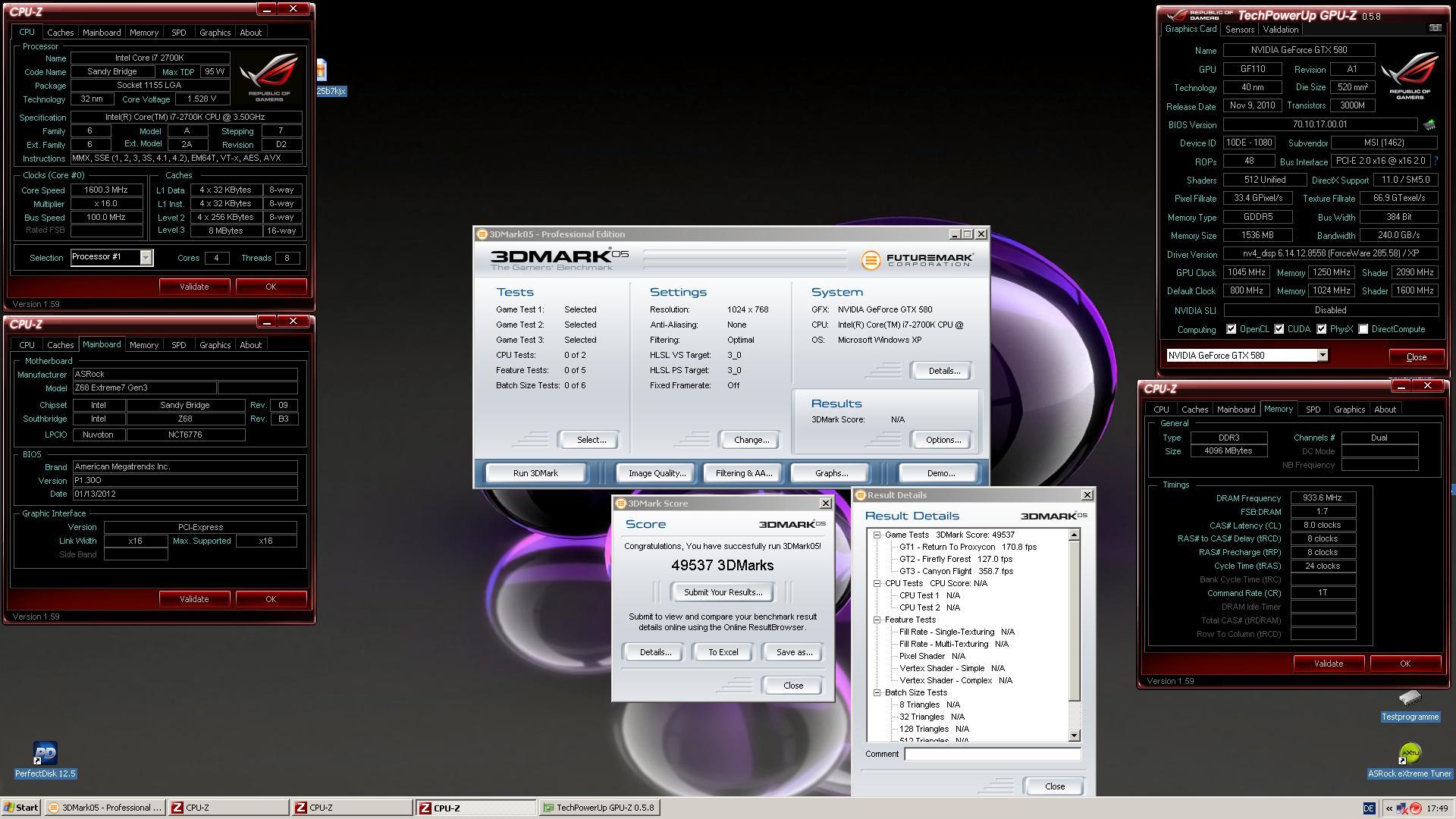
Task: Click 3DMark05 window title icon
Action: [x=482, y=234]
